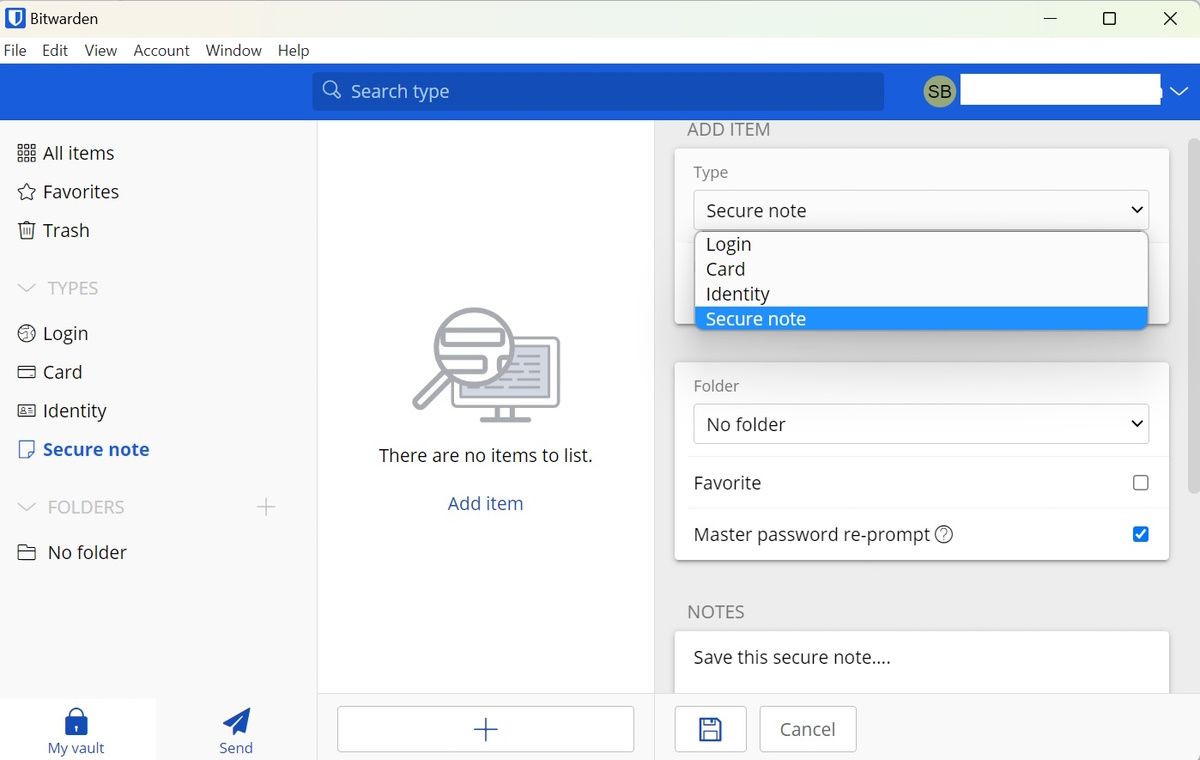Click the Favorites star icon

[x=26, y=192]
